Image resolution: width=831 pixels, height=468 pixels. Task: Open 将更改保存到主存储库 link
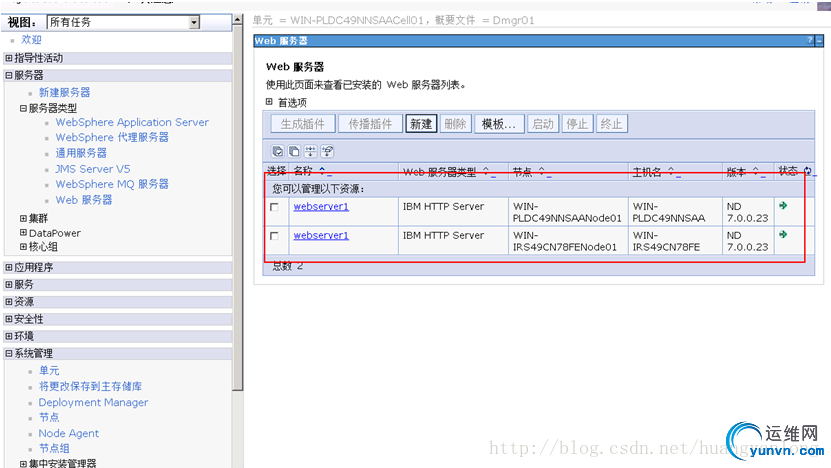click(x=90, y=386)
